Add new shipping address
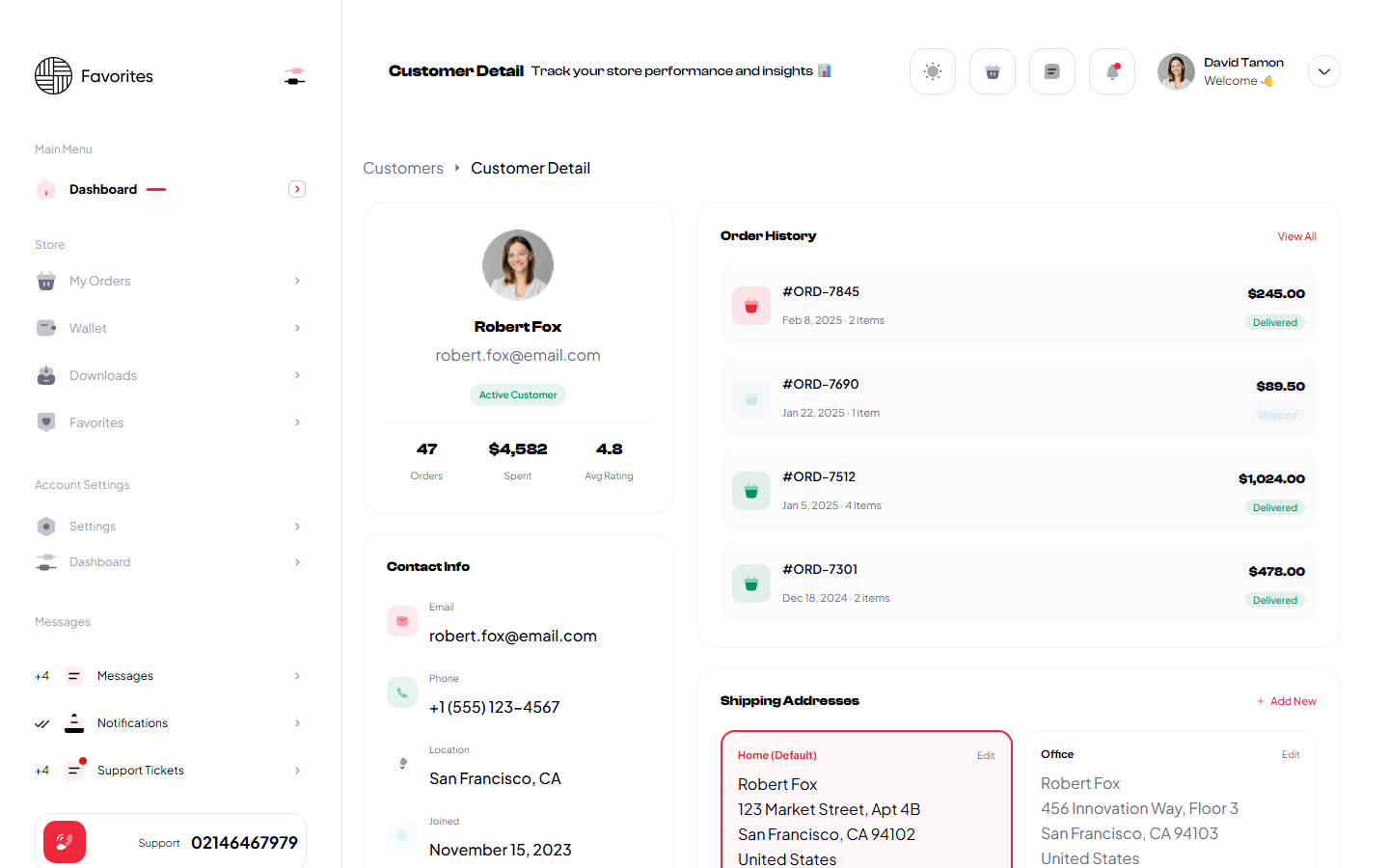This screenshot has height=868, width=1389. coord(1287,701)
